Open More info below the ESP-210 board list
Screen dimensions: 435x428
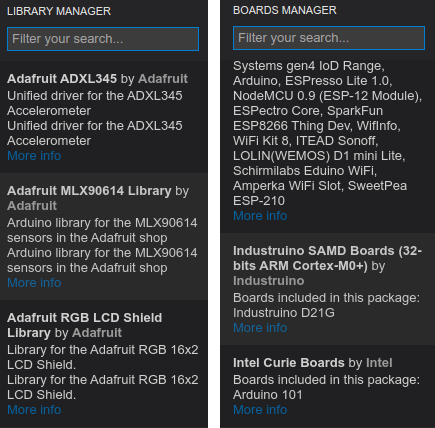click(260, 216)
